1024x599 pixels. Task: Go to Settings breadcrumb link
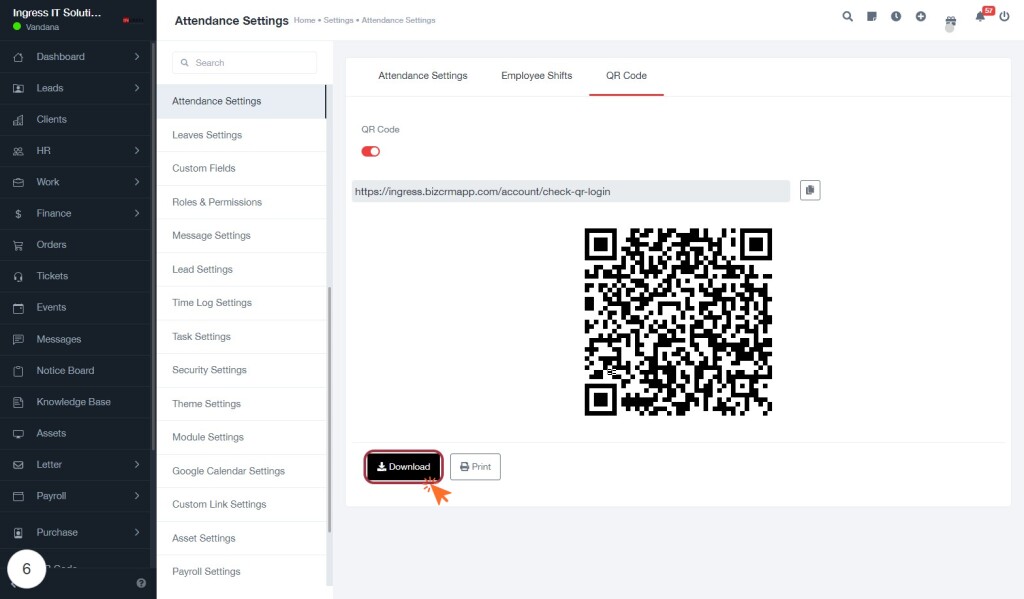point(338,20)
